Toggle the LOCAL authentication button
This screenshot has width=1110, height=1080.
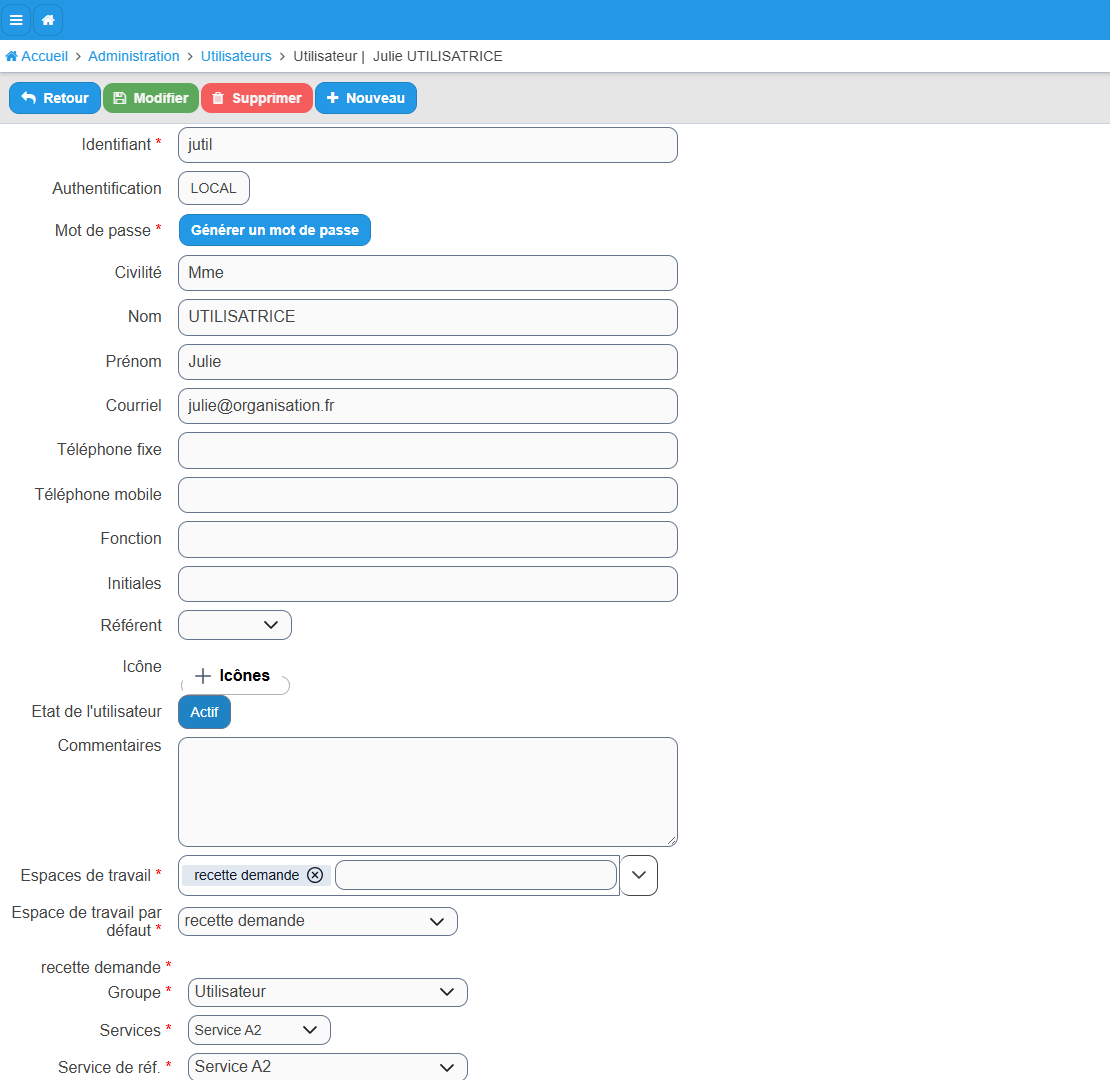tap(214, 188)
